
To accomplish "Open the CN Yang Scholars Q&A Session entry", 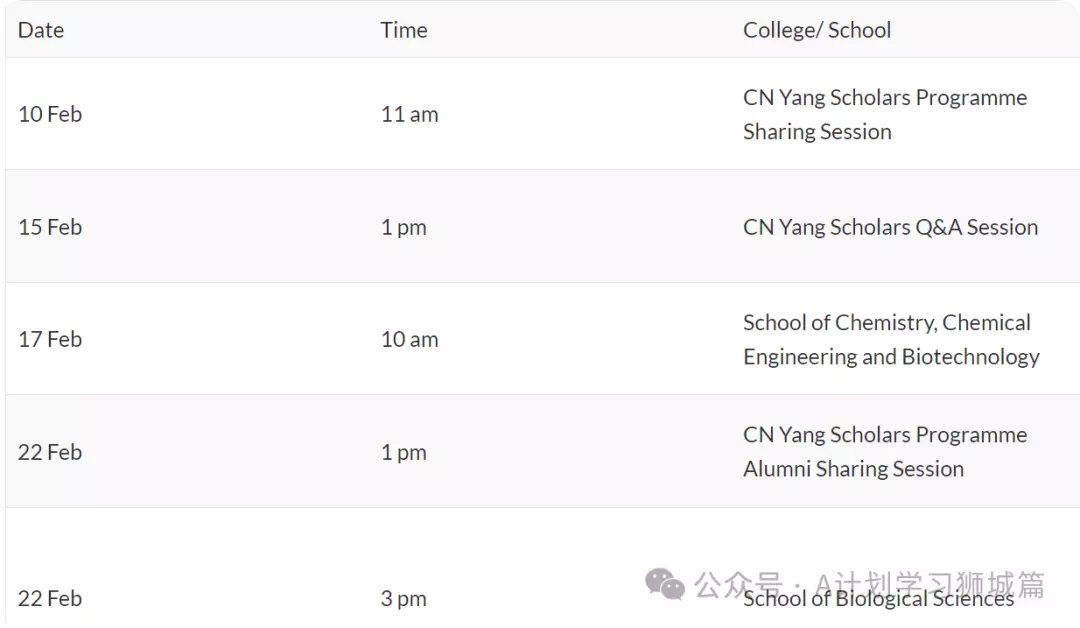I will (891, 227).
